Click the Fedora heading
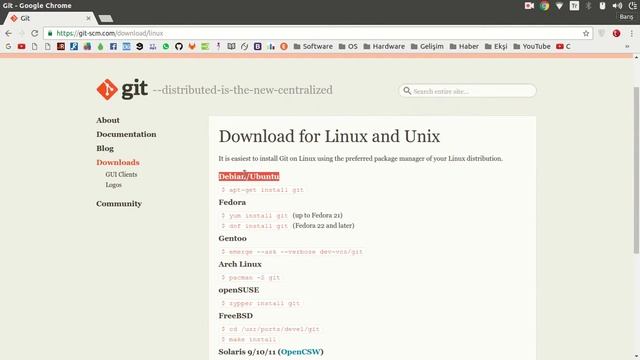Screen dimensions: 640x360 (232, 202)
